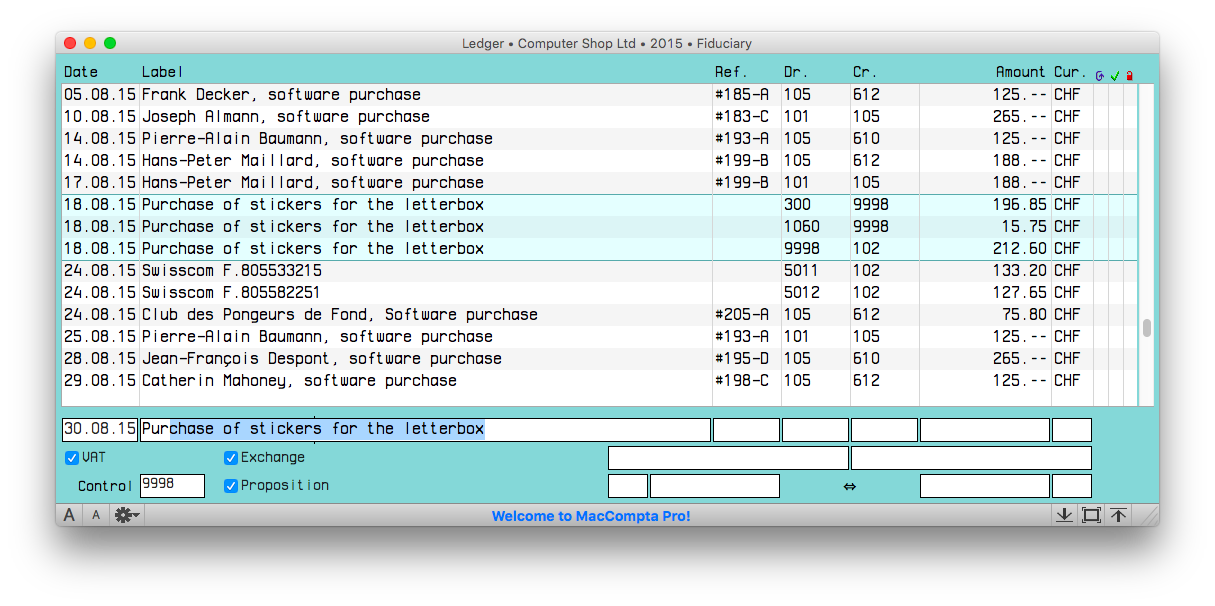Click the Date column header
The height and width of the screenshot is (606, 1215).
pos(81,72)
